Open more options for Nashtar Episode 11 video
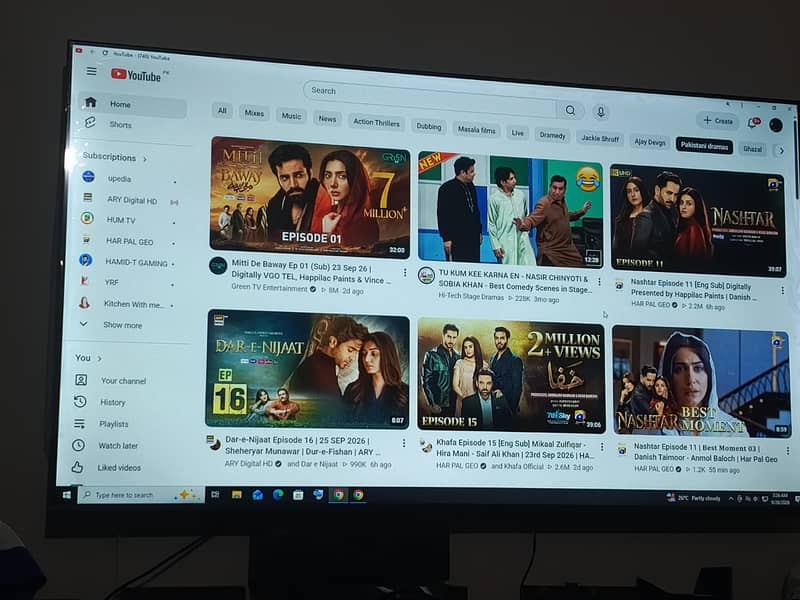Viewport: 800px width, 600px height. 782,290
